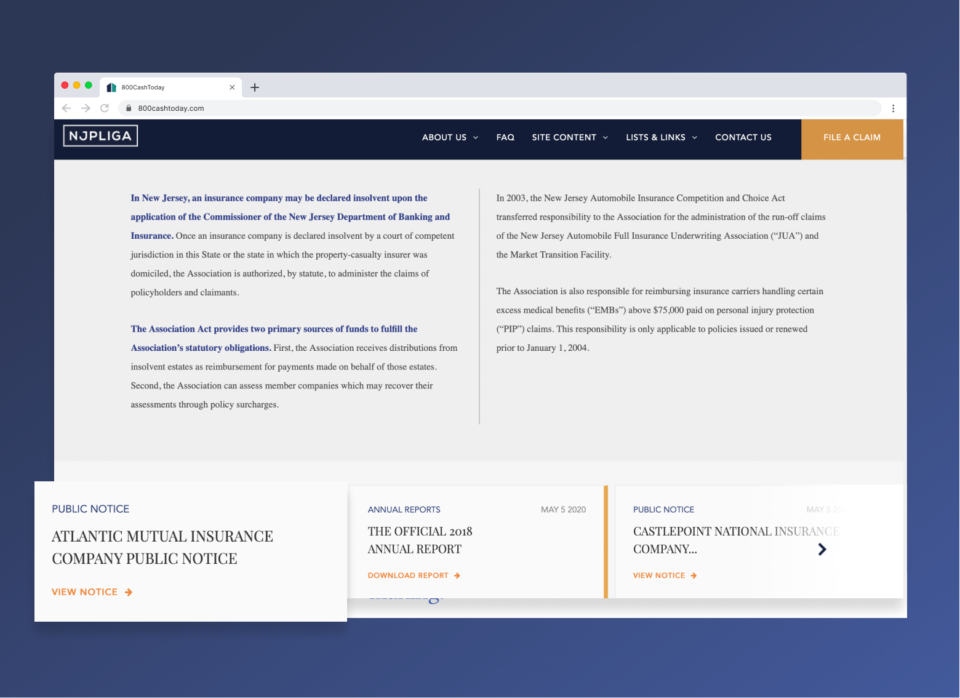Click Download Report link

pyautogui.click(x=413, y=576)
